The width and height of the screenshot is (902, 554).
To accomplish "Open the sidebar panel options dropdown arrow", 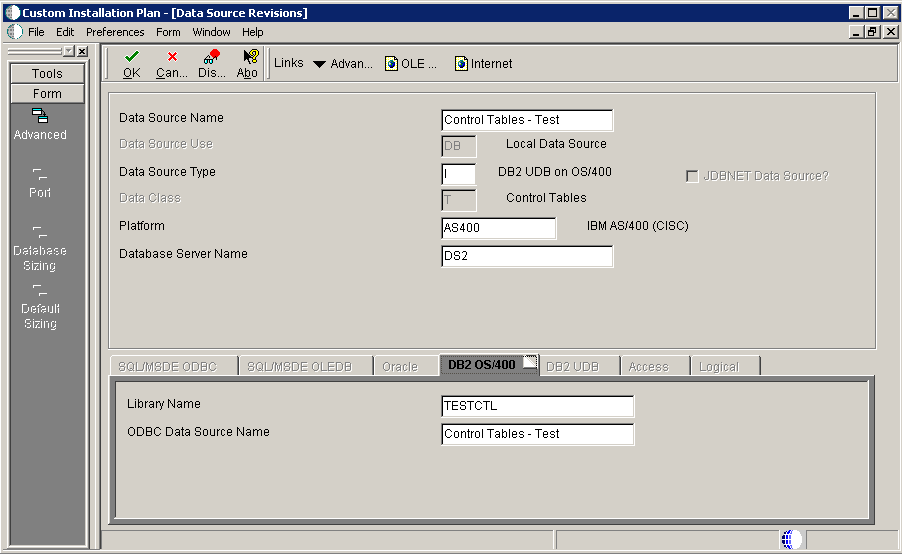I will point(69,51).
